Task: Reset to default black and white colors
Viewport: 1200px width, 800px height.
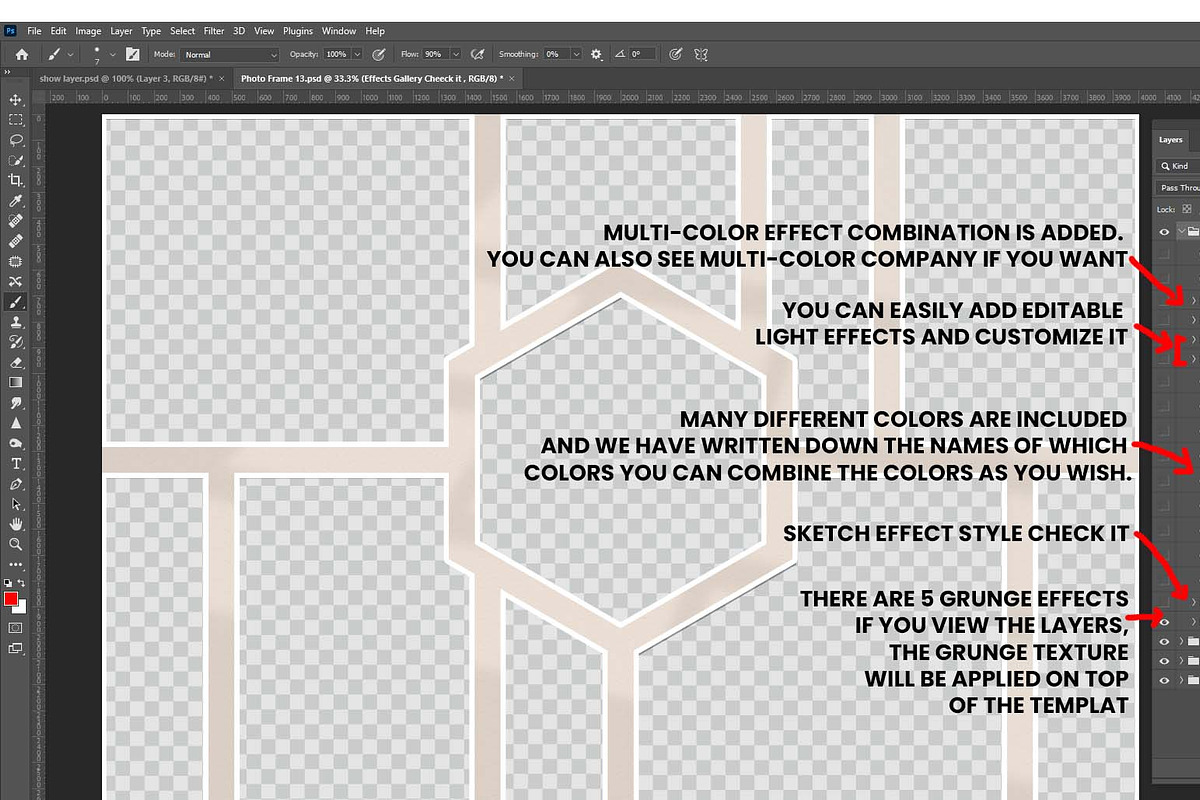Action: tap(8, 582)
